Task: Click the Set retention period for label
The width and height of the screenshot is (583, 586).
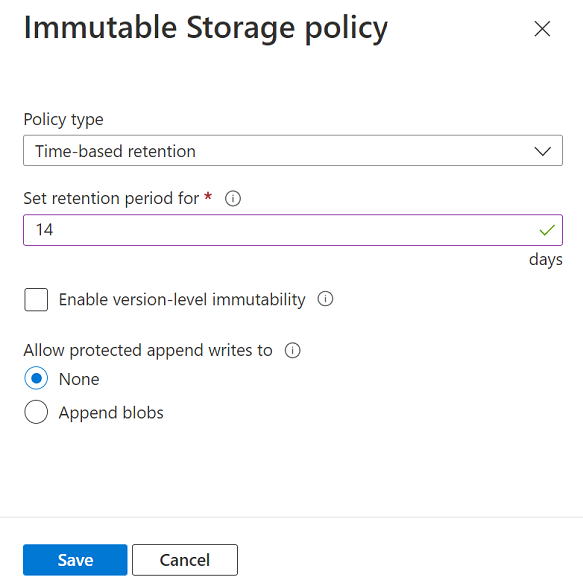Action: tap(111, 198)
